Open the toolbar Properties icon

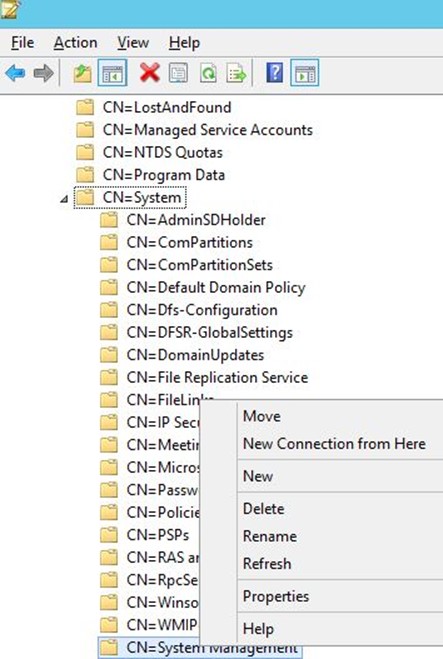click(179, 73)
